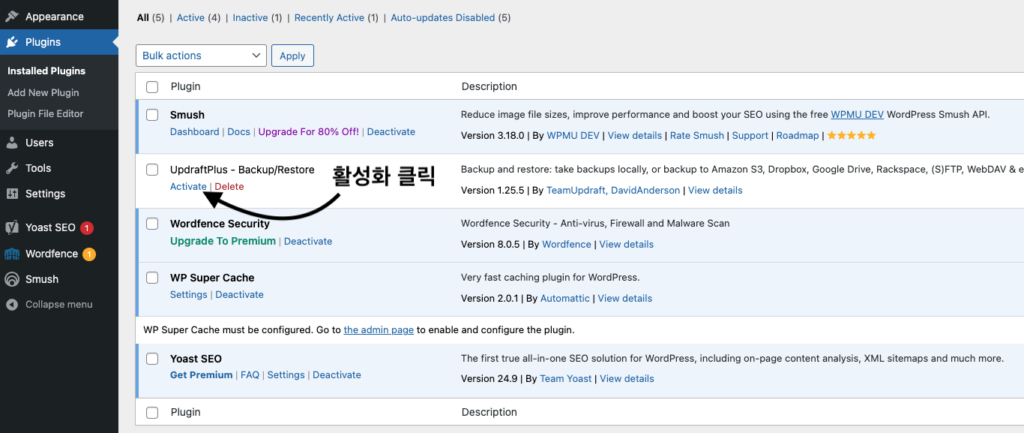Filter plugins by All (5)
Image resolution: width=1024 pixels, height=433 pixels.
tap(150, 18)
